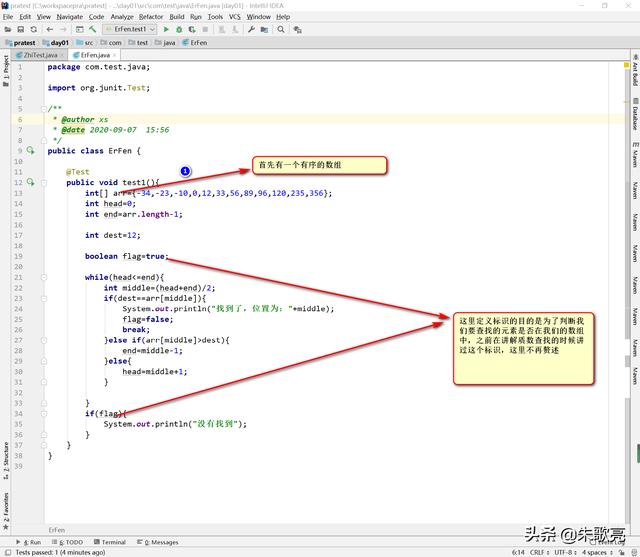Image resolution: width=640 pixels, height=557 pixels.
Task: Open UTF-8 encoding selector
Action: tap(565, 552)
